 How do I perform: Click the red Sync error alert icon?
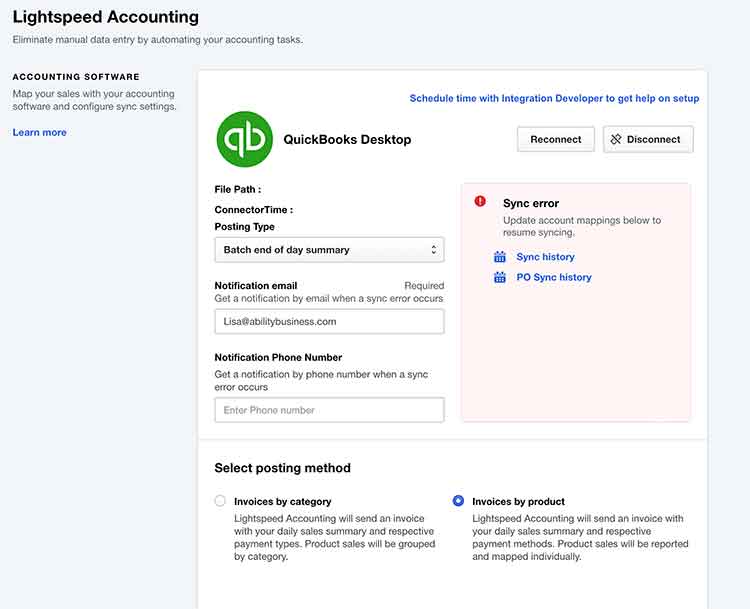point(480,202)
